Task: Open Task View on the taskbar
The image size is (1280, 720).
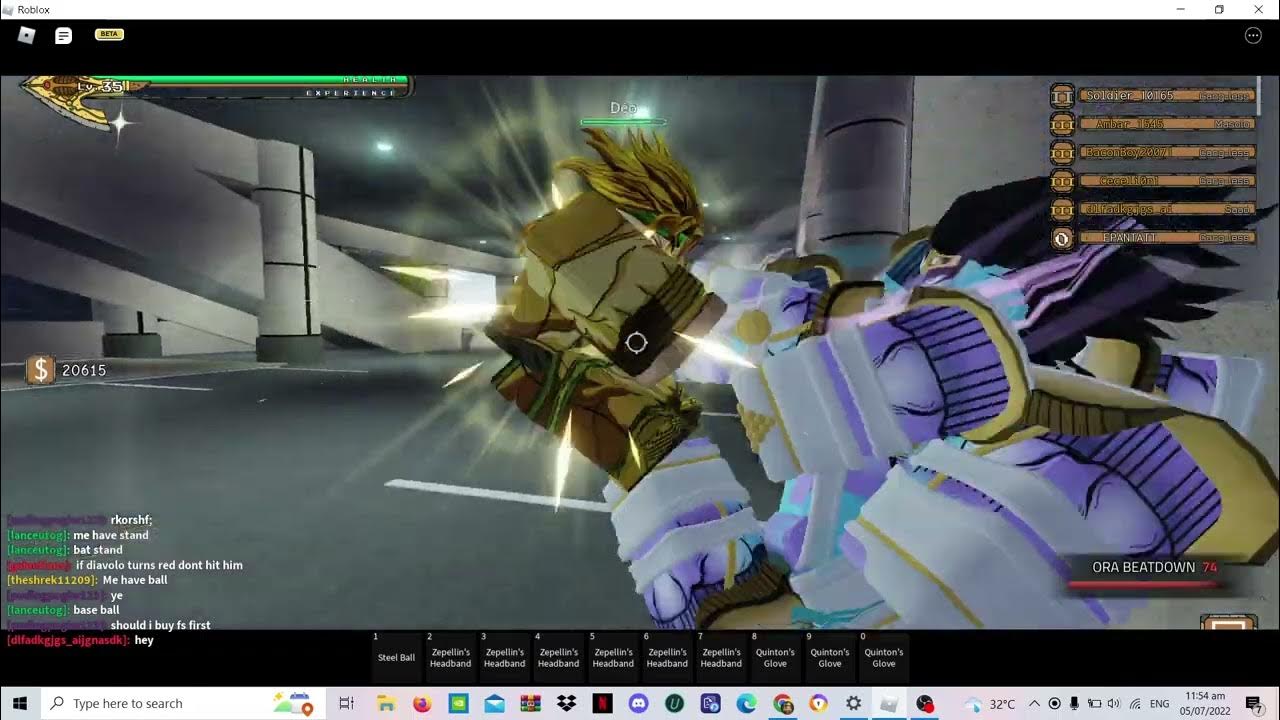Action: tap(347, 703)
